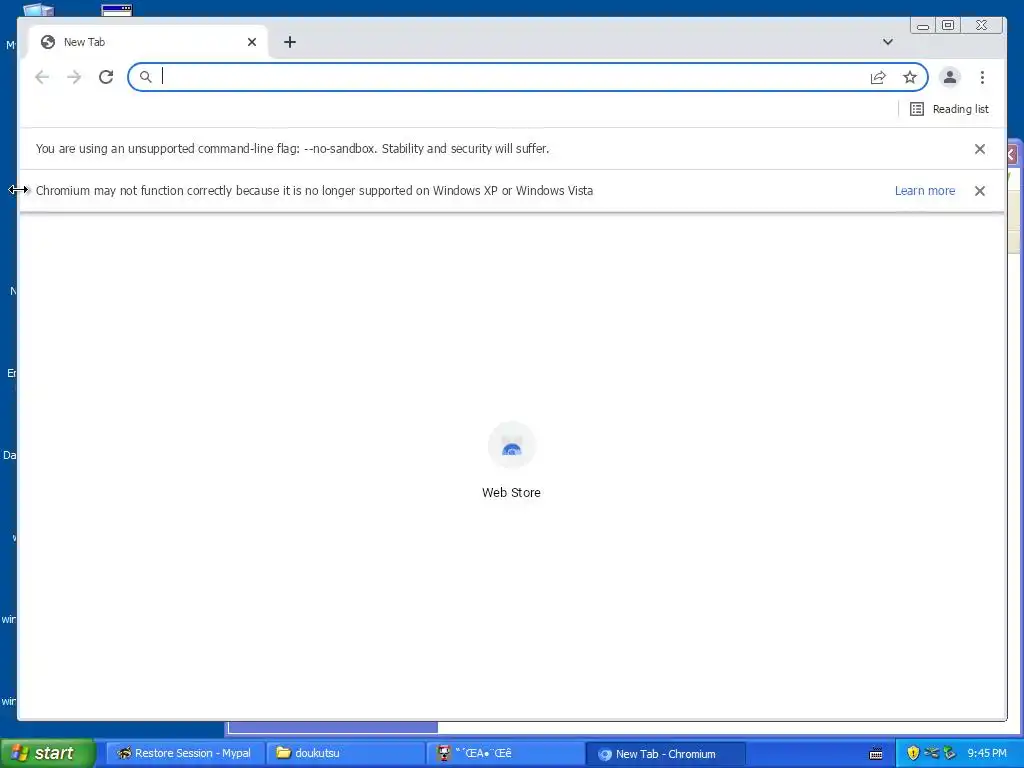
Task: Close the New Tab tab
Action: point(252,42)
